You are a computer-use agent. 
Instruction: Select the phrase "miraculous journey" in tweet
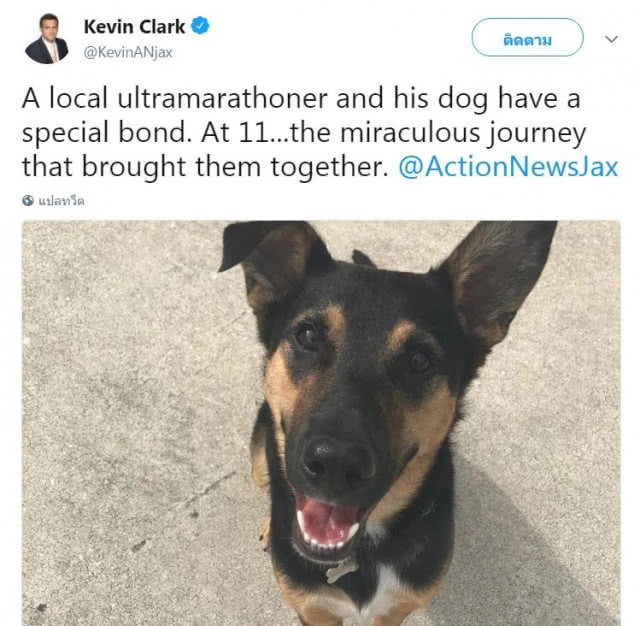click(x=463, y=133)
